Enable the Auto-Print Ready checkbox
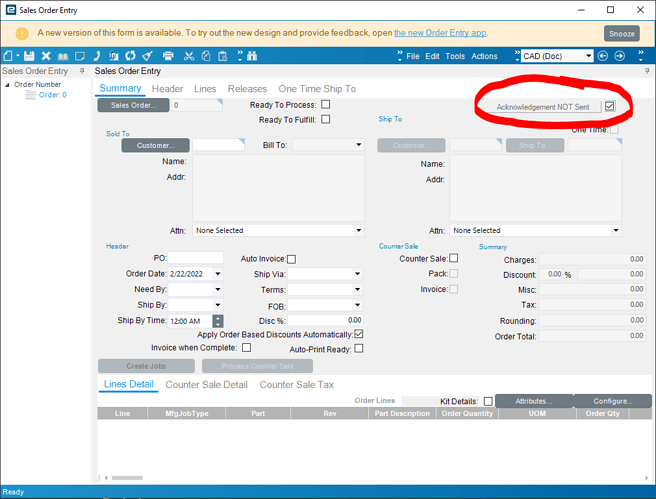656x499 pixels. click(x=359, y=348)
